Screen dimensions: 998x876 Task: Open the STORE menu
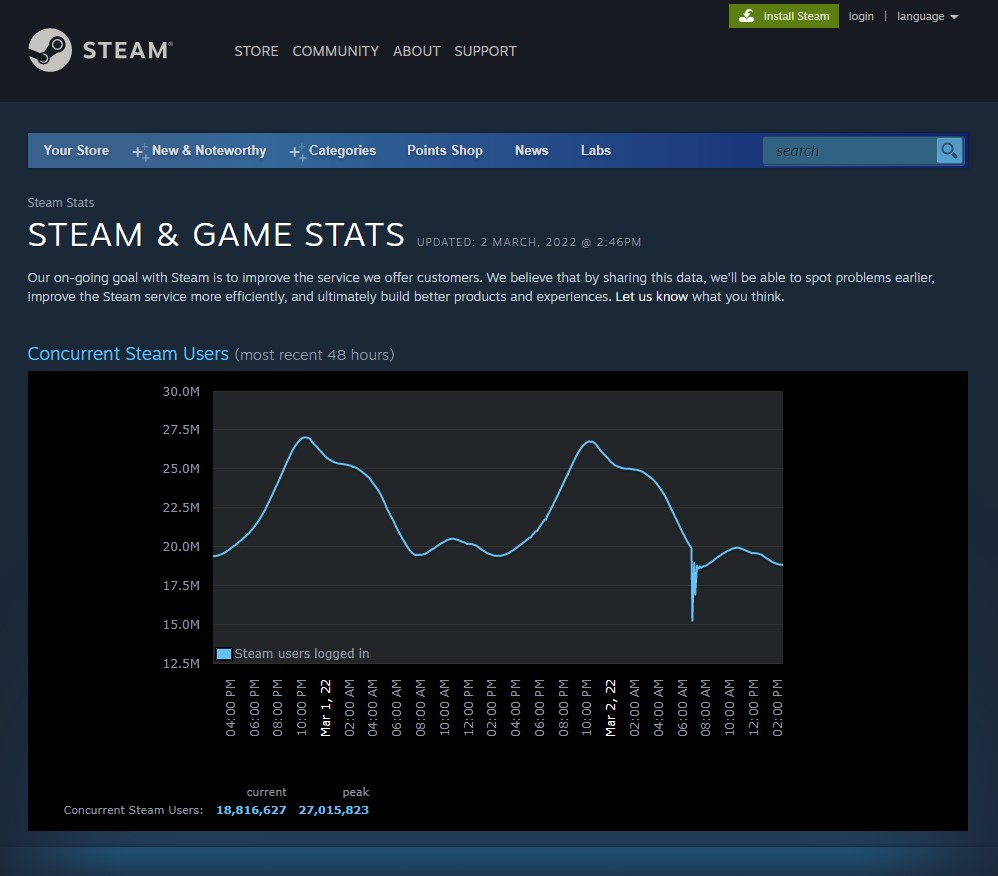click(x=256, y=51)
